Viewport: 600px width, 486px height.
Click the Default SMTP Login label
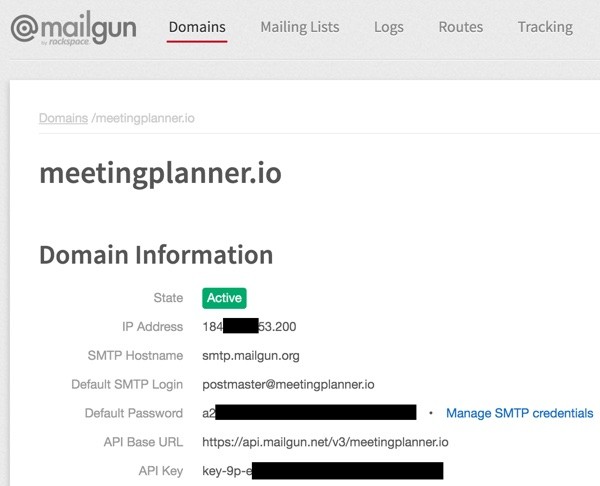point(127,385)
